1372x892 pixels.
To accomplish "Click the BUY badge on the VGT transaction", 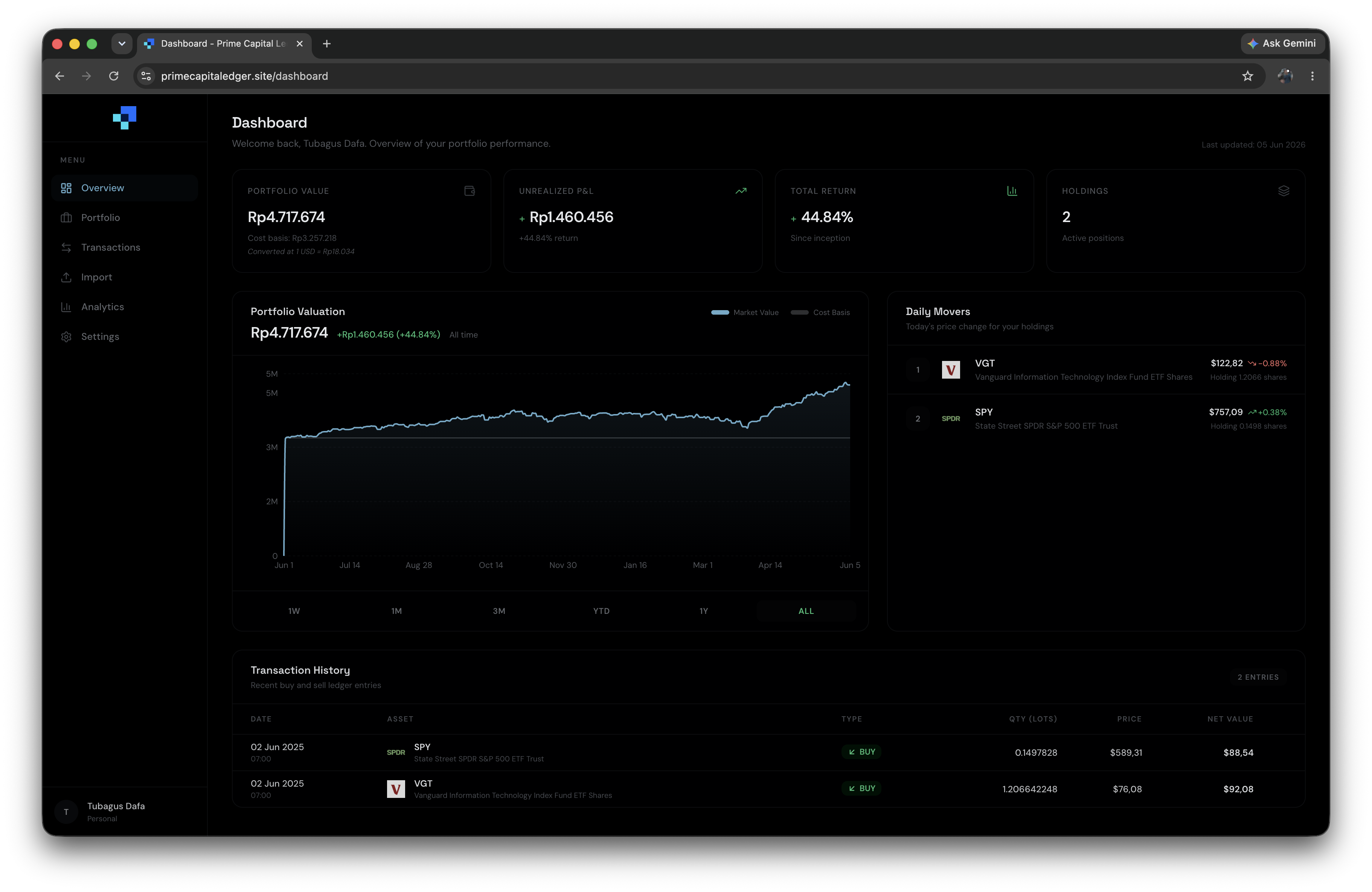I will click(862, 788).
